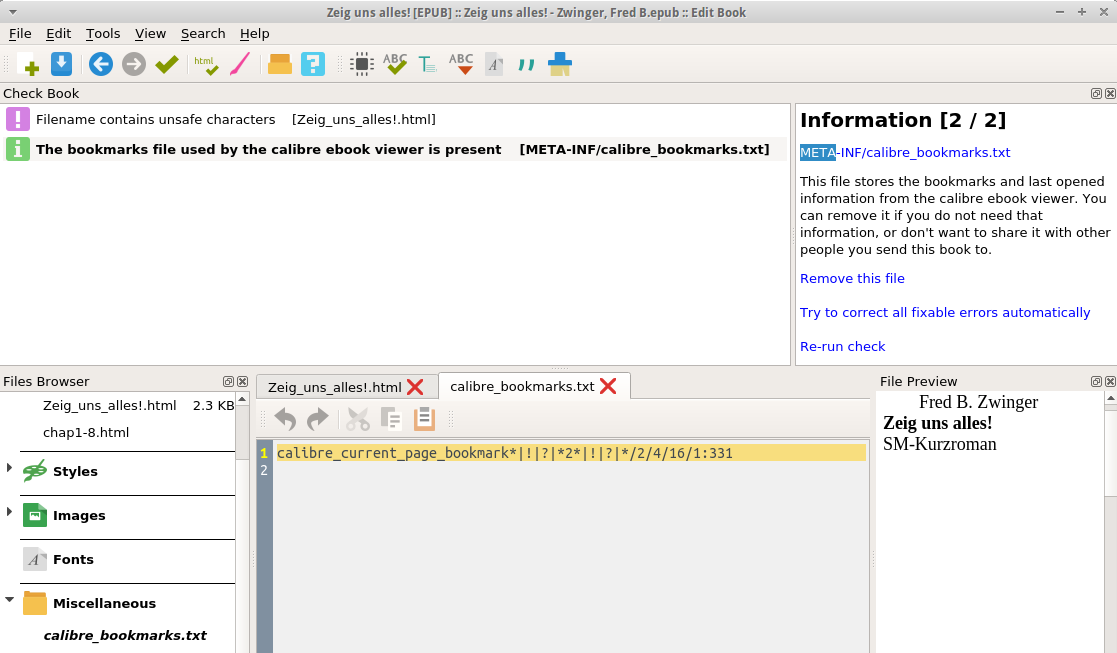1117x653 pixels.
Task: Click the html fix icon
Action: coord(207,64)
